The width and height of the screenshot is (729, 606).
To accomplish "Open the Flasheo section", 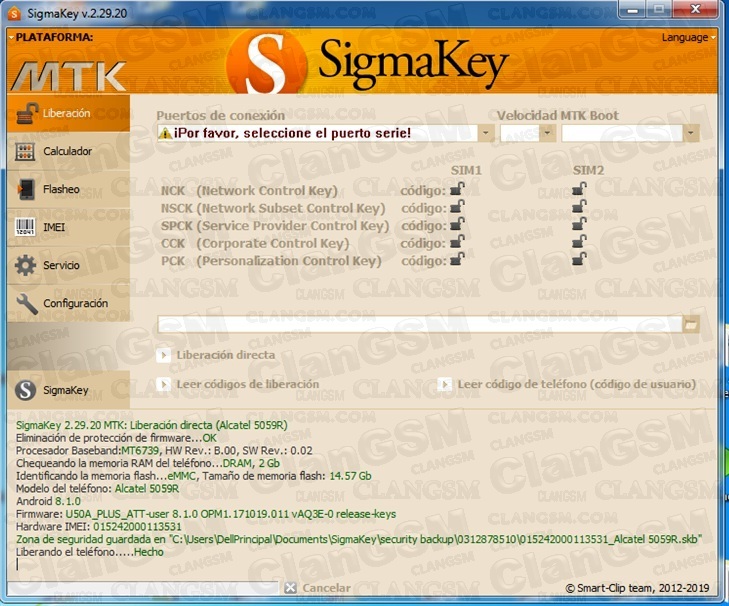I will pos(68,189).
